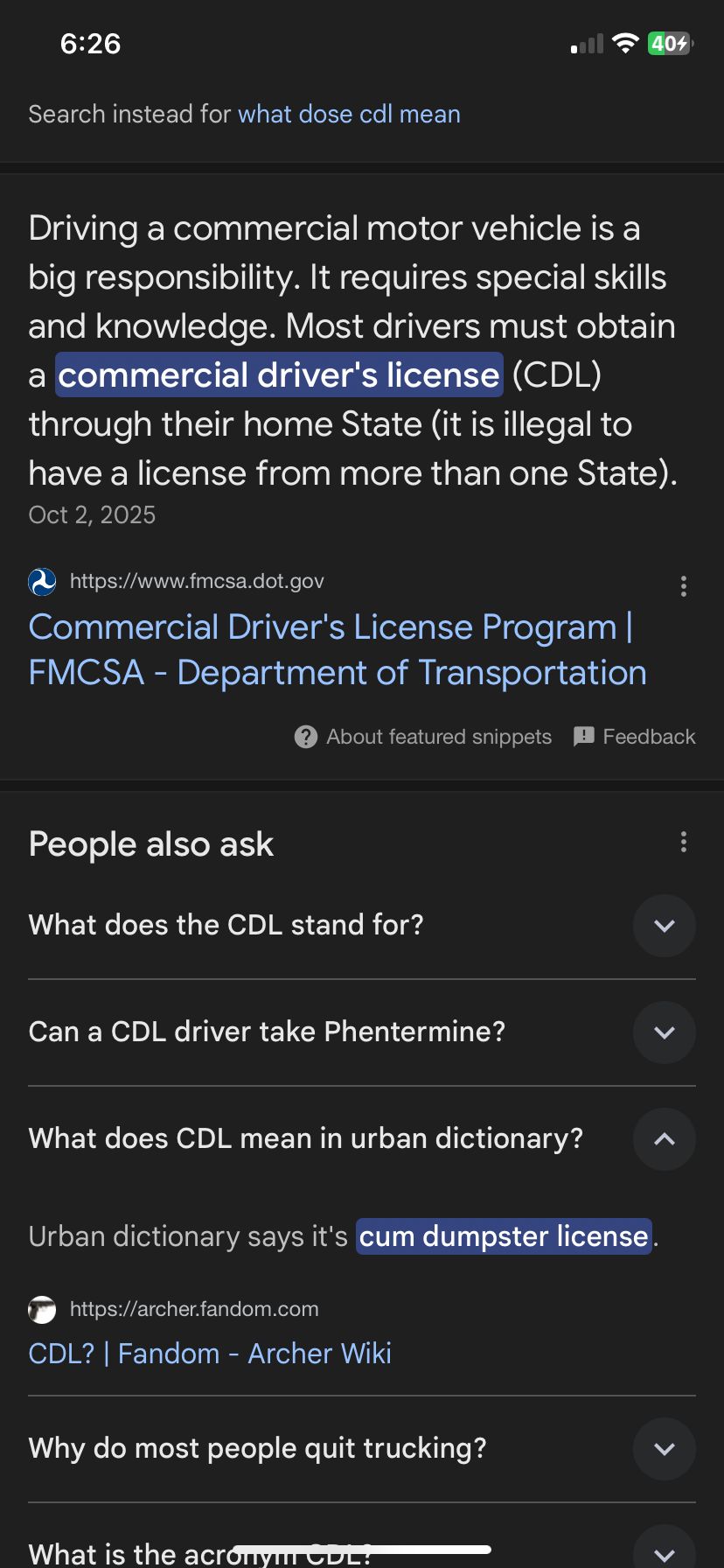
Task: Open the featured snippet three-dot options menu
Action: 683,586
